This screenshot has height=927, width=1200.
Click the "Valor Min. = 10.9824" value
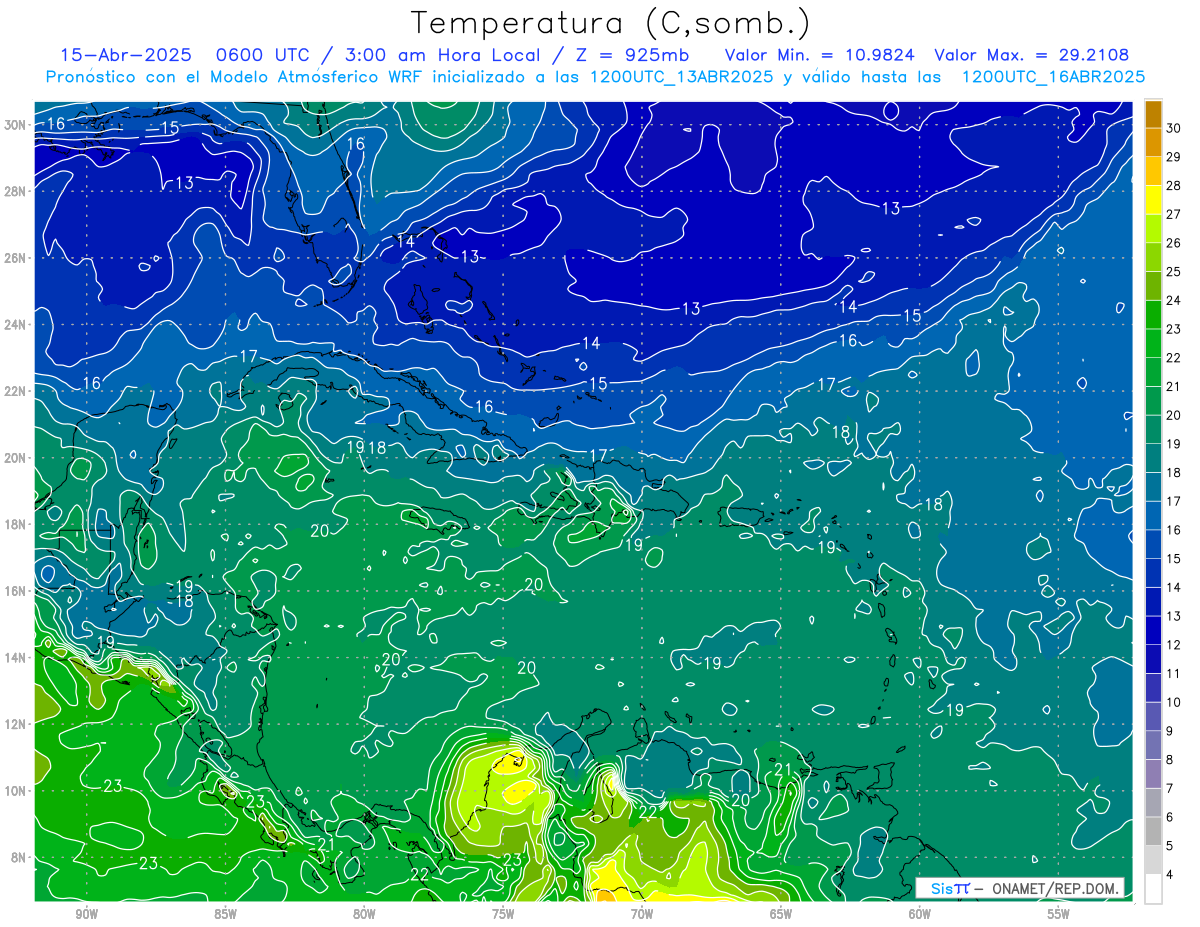[x=819, y=55]
